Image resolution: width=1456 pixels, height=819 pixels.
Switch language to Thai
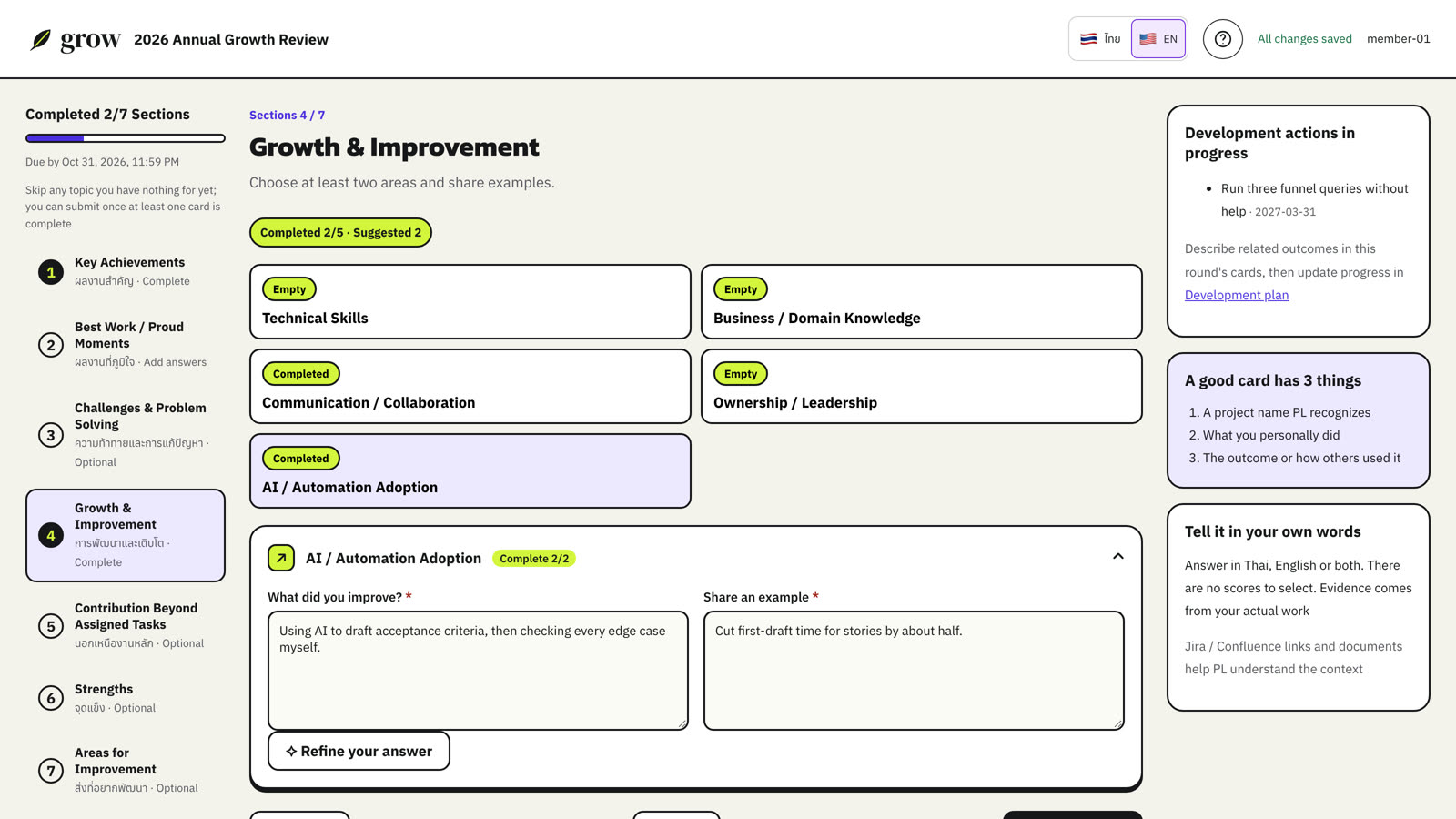[x=1100, y=39]
